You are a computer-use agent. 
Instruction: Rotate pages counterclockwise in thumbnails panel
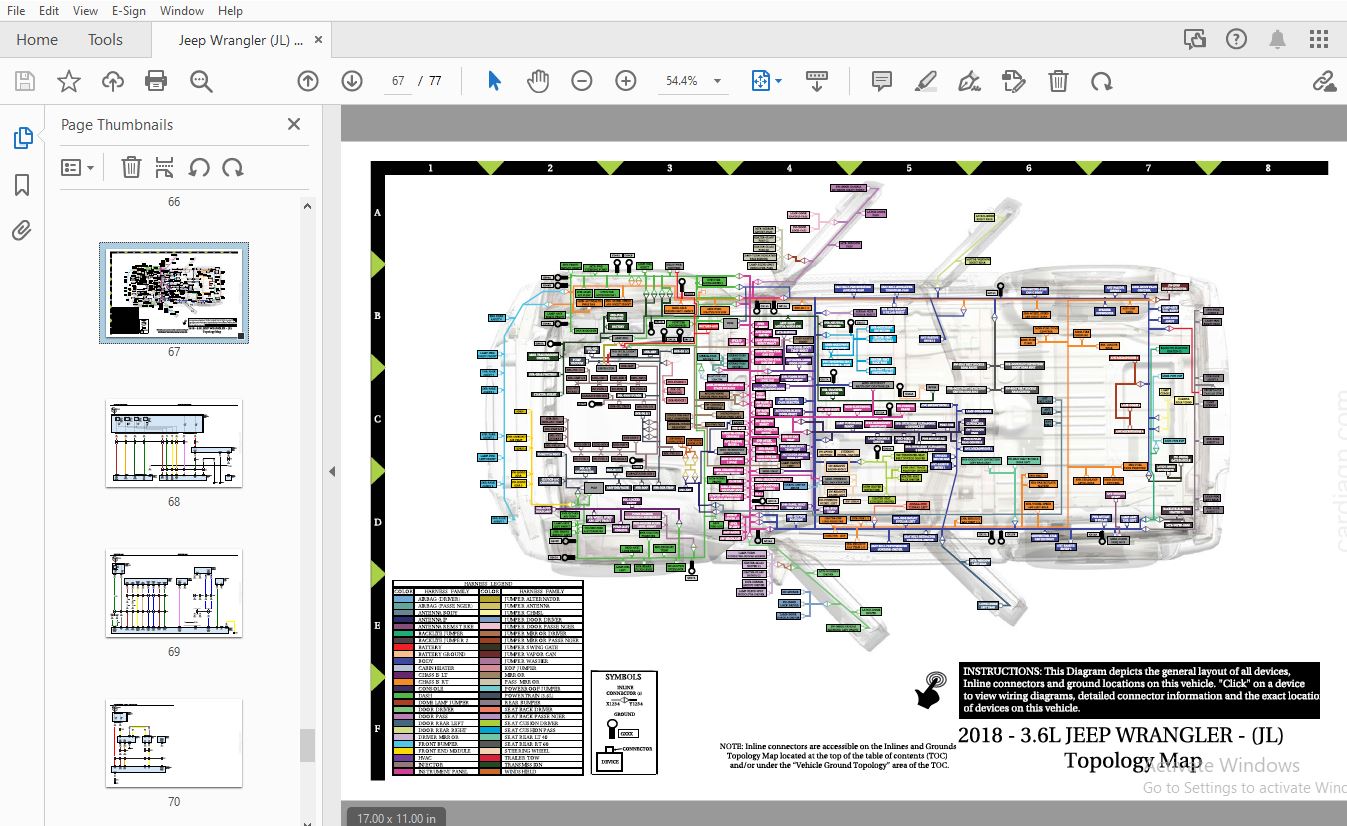pos(199,167)
